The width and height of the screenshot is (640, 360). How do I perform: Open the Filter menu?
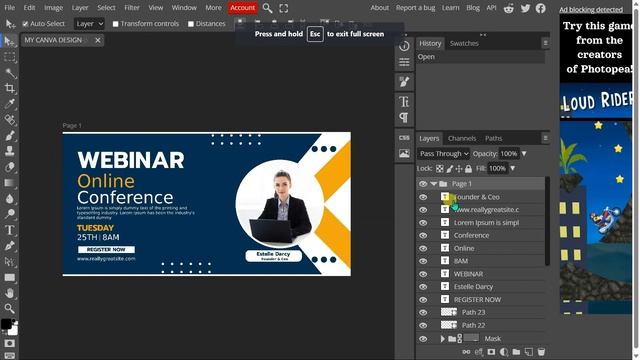pos(132,8)
